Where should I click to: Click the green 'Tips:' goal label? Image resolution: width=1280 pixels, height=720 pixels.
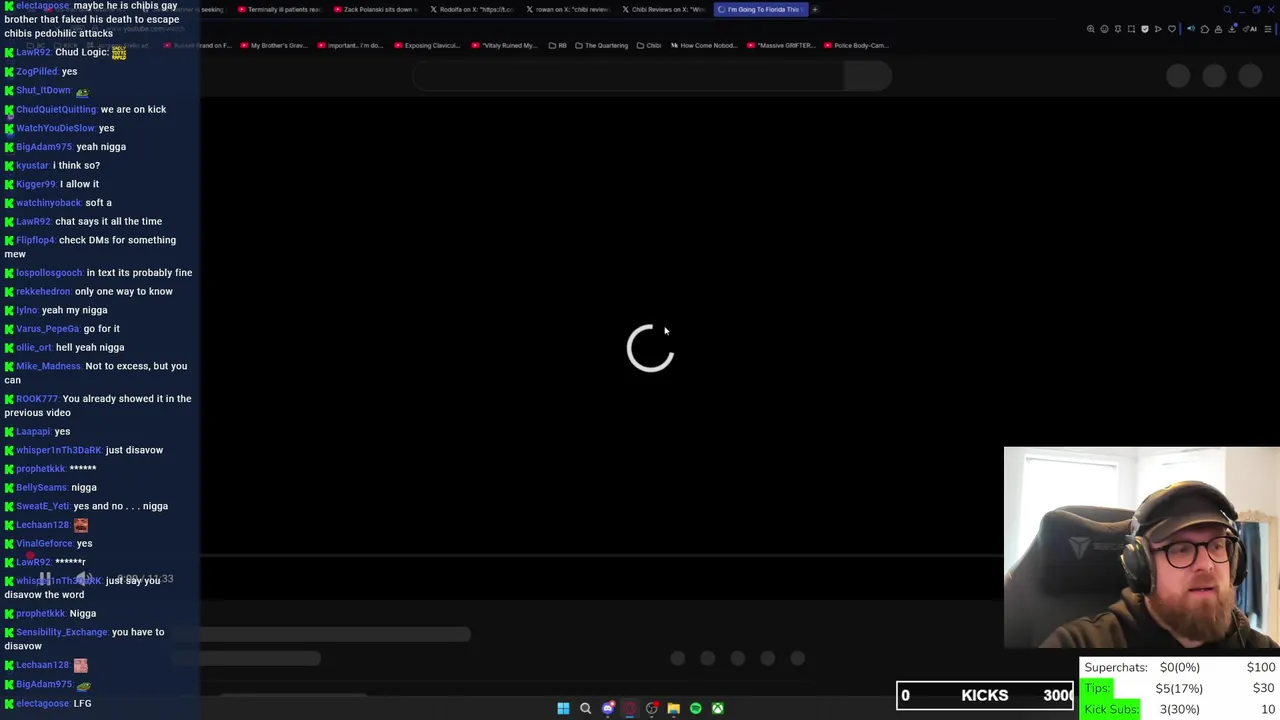(1097, 688)
